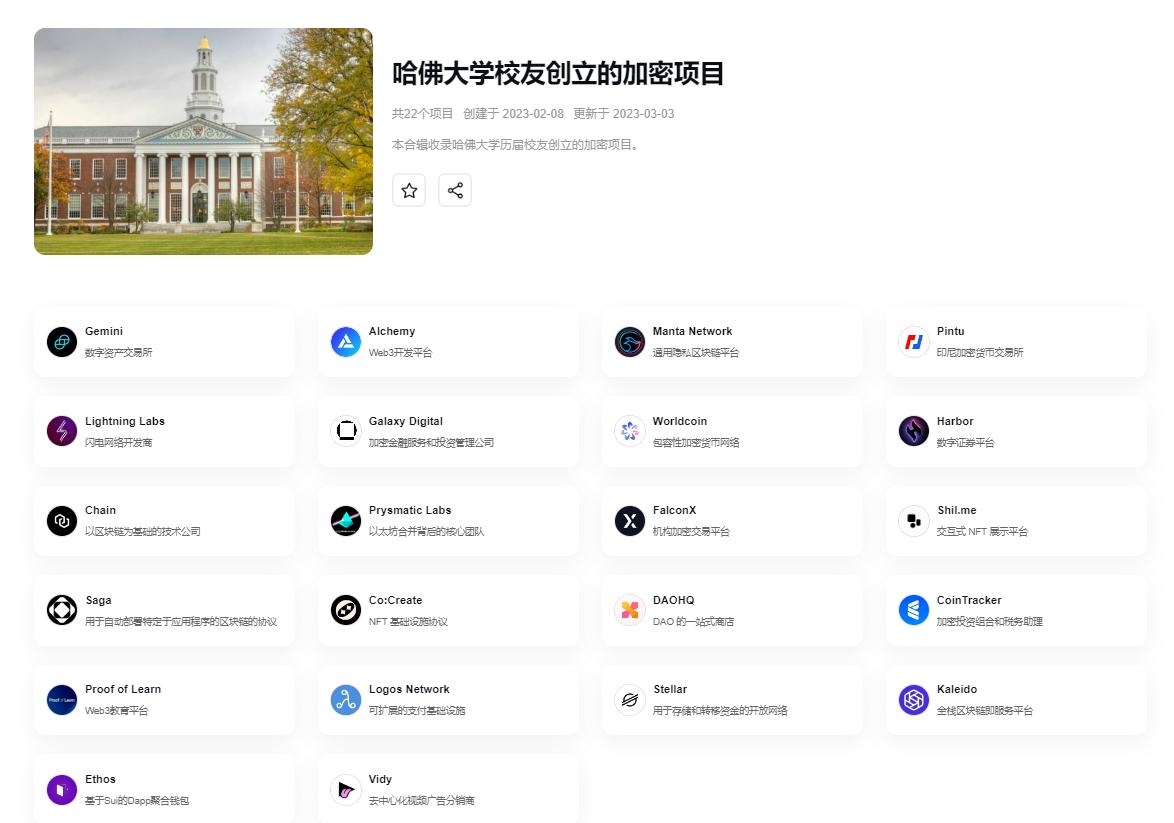Click the Kaleido logo icon

pos(914,700)
